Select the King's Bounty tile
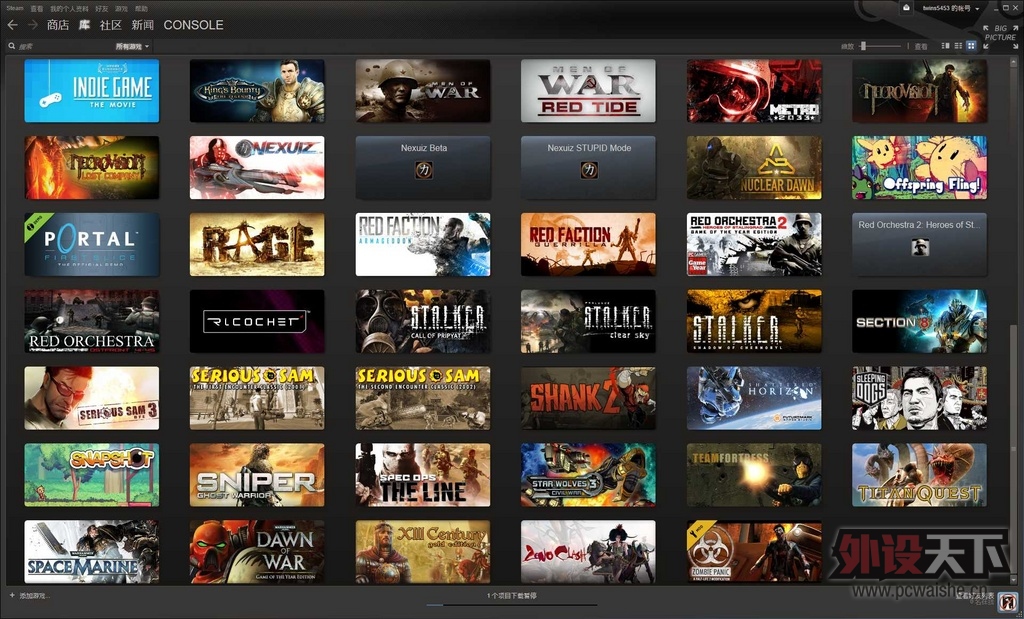The image size is (1024, 619). tap(257, 91)
